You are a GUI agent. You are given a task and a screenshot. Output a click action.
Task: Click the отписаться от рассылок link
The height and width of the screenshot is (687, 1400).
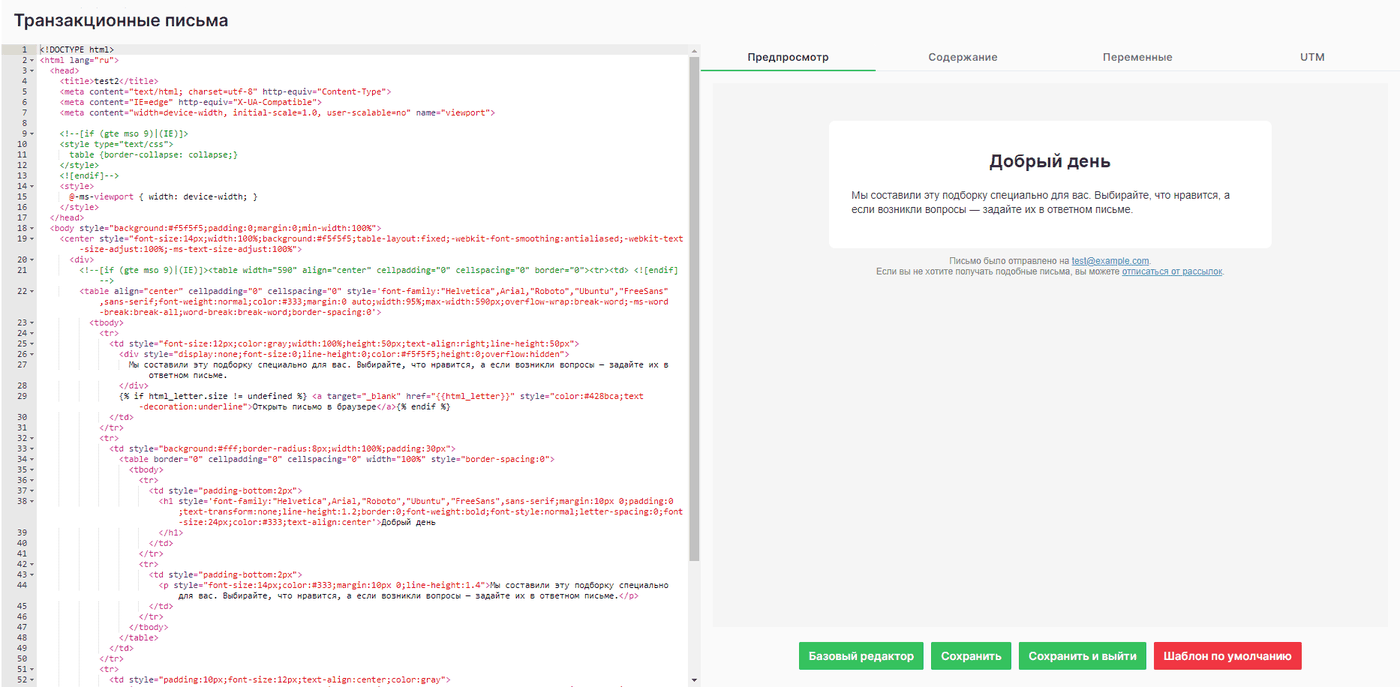1172,271
